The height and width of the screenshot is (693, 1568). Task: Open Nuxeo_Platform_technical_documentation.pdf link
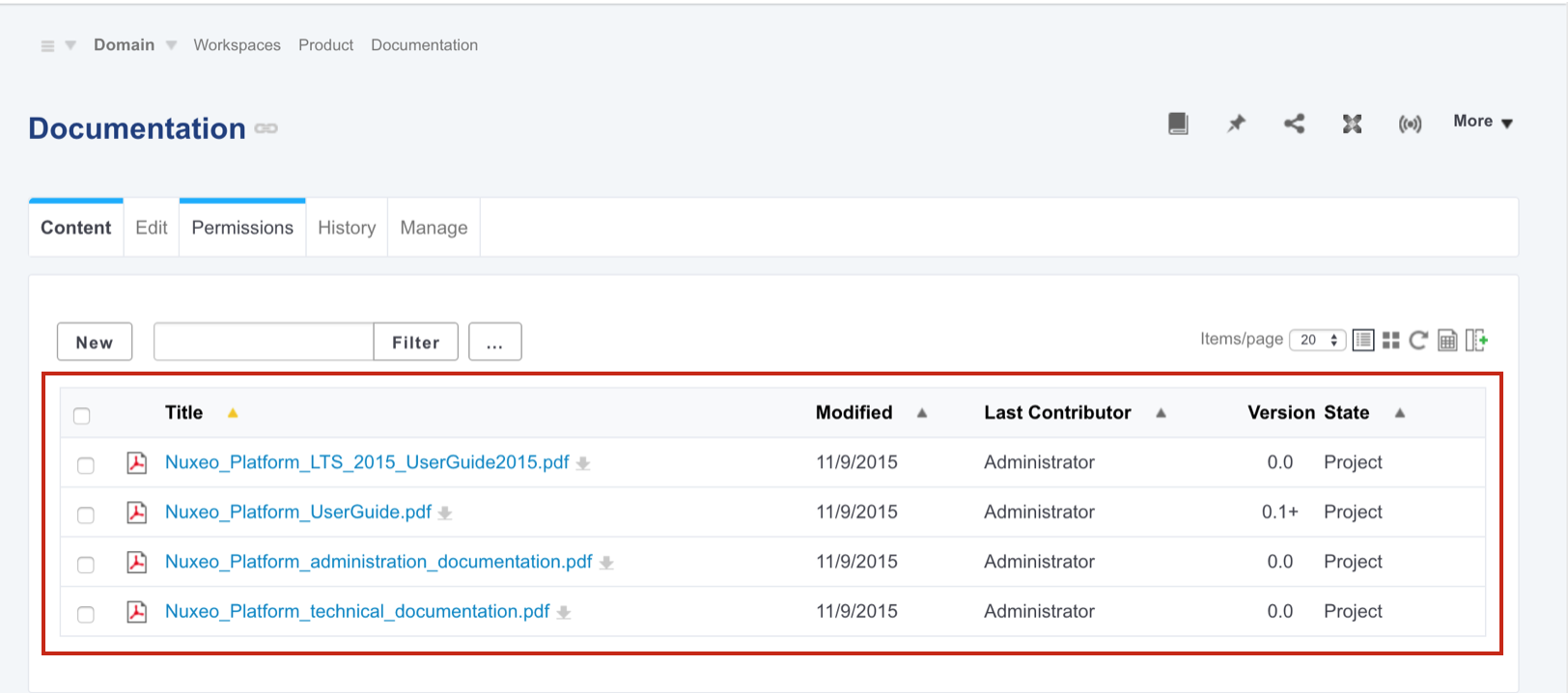click(357, 611)
